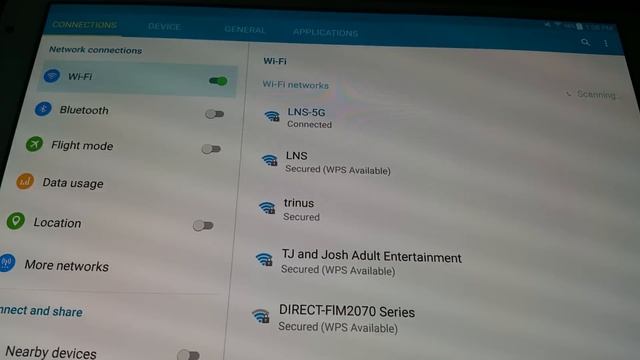
Task: Switch to the General tab
Action: 245,29
